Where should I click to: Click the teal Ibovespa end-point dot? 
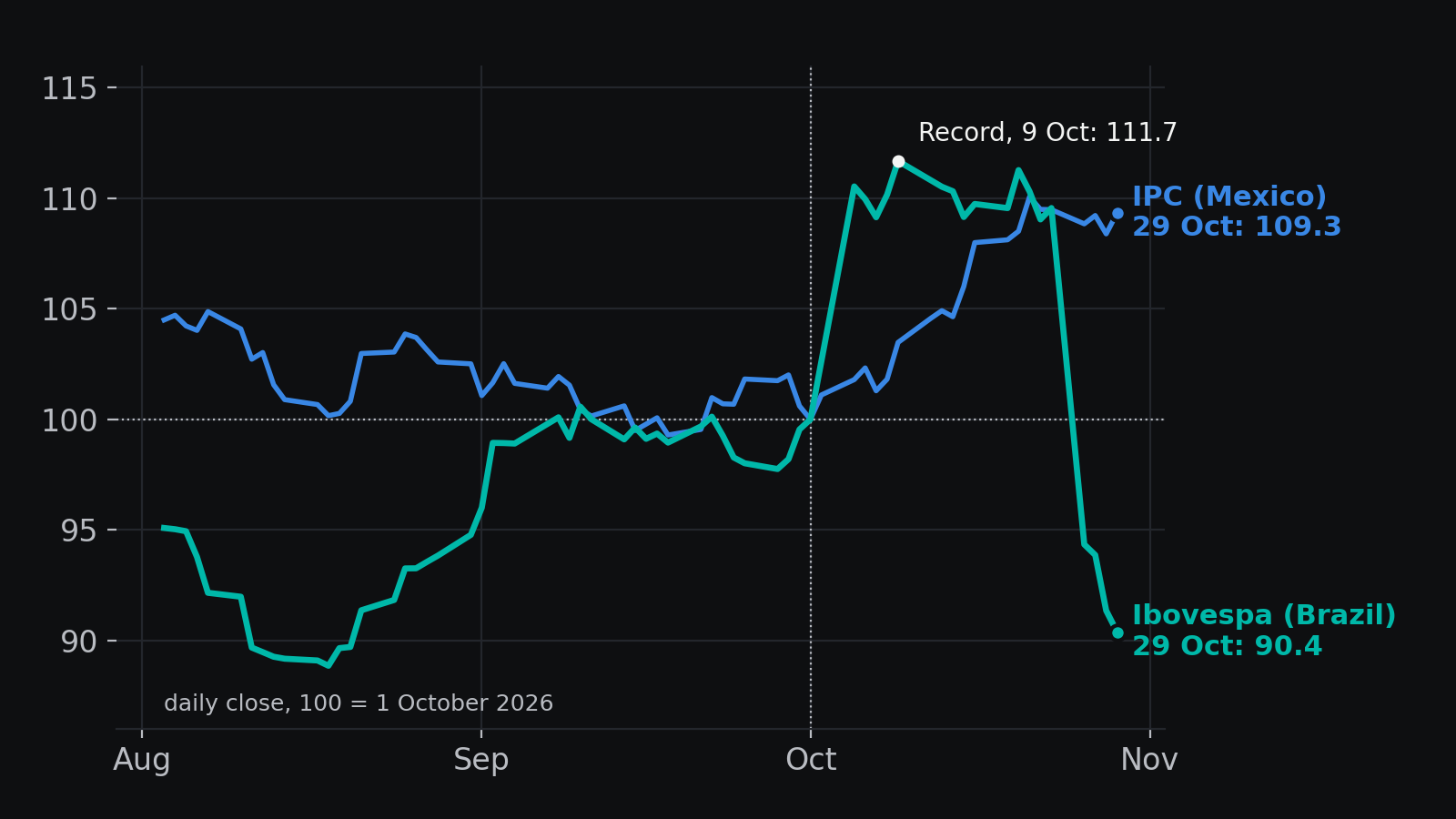tap(1117, 632)
